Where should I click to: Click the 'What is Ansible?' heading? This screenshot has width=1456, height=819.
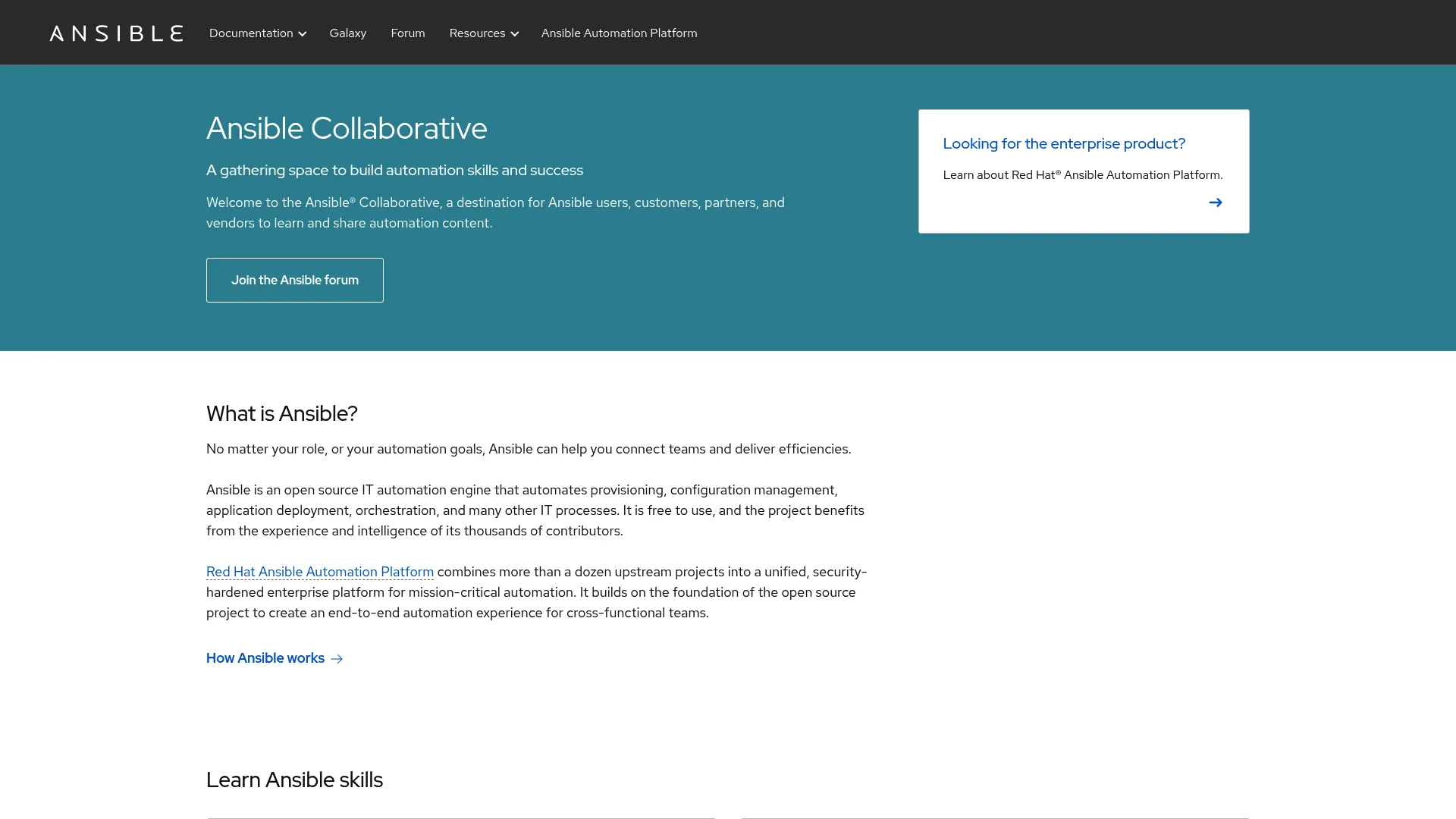pyautogui.click(x=281, y=413)
